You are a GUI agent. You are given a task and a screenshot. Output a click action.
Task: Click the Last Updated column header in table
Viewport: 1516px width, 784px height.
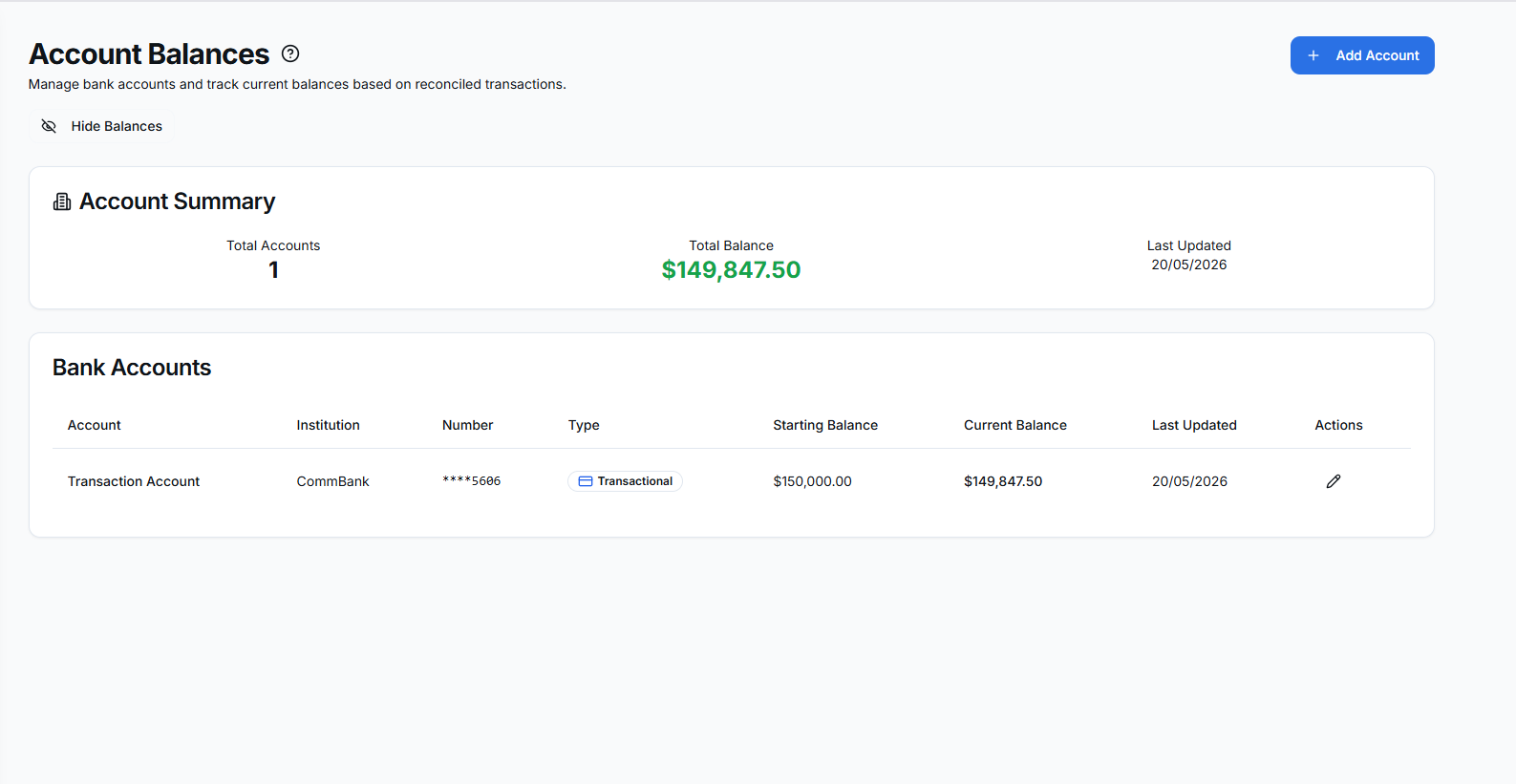pyautogui.click(x=1194, y=425)
